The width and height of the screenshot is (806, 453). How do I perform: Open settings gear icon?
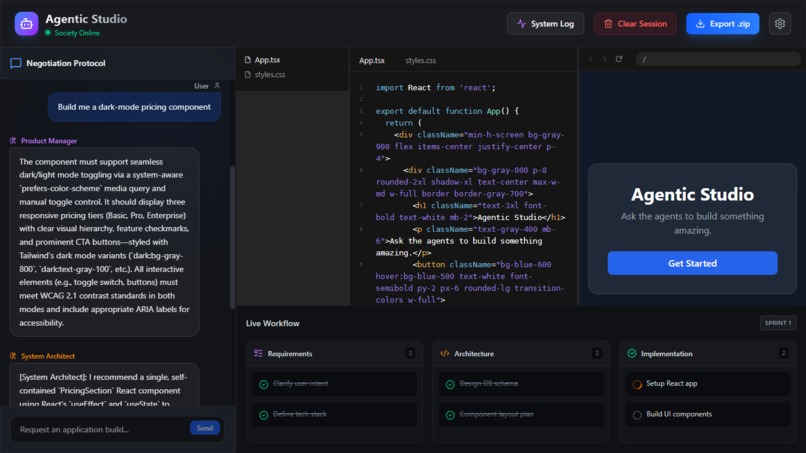click(x=780, y=24)
